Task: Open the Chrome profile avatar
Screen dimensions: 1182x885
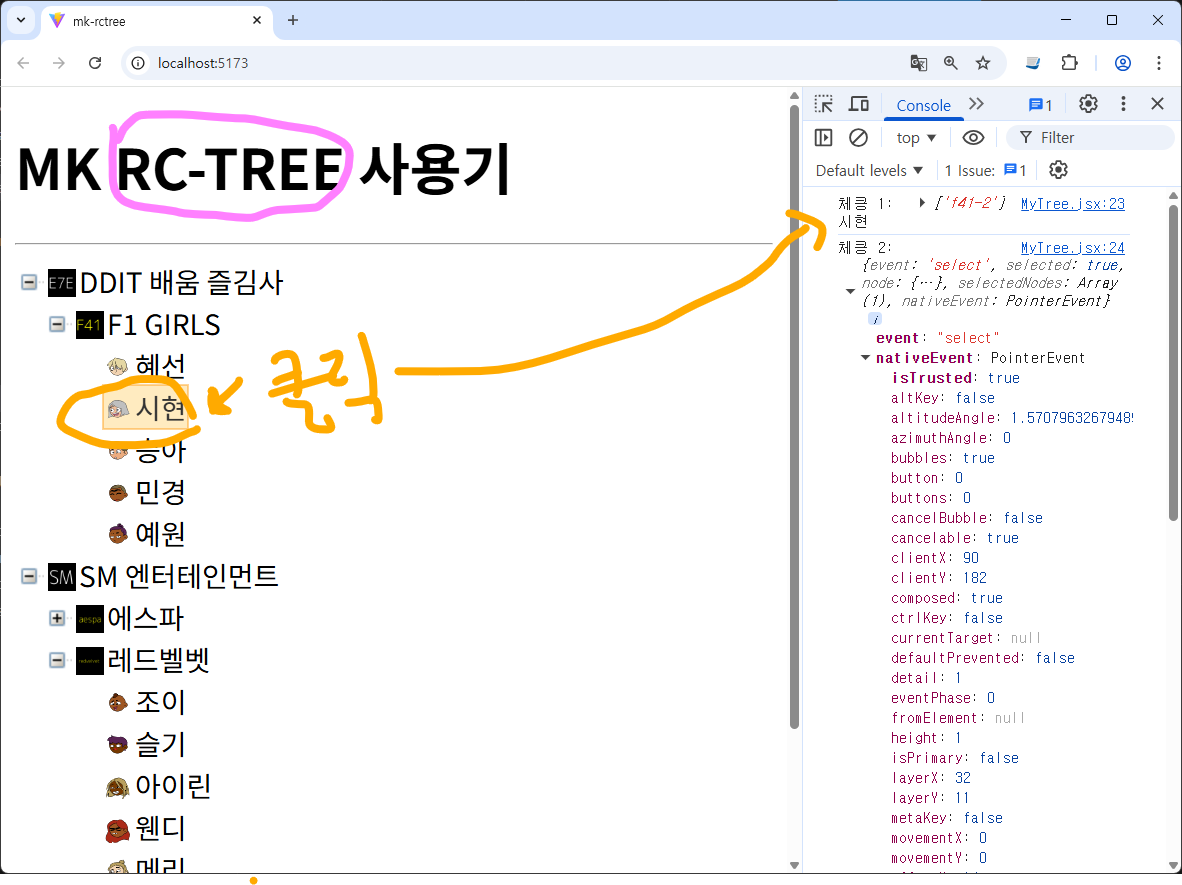Action: point(1122,63)
